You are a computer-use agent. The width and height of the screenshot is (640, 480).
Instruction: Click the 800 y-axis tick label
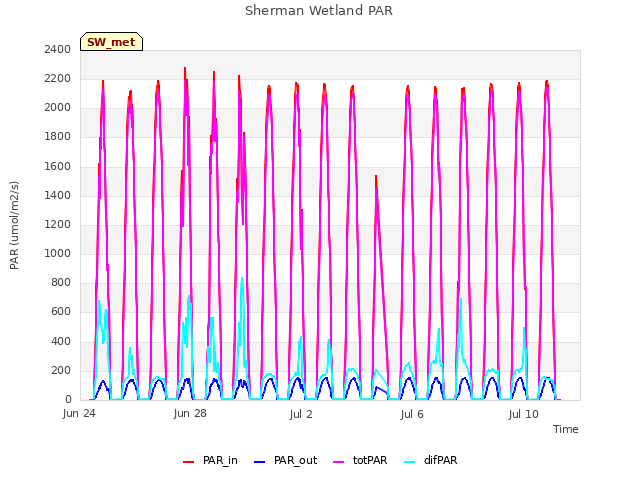[61, 282]
